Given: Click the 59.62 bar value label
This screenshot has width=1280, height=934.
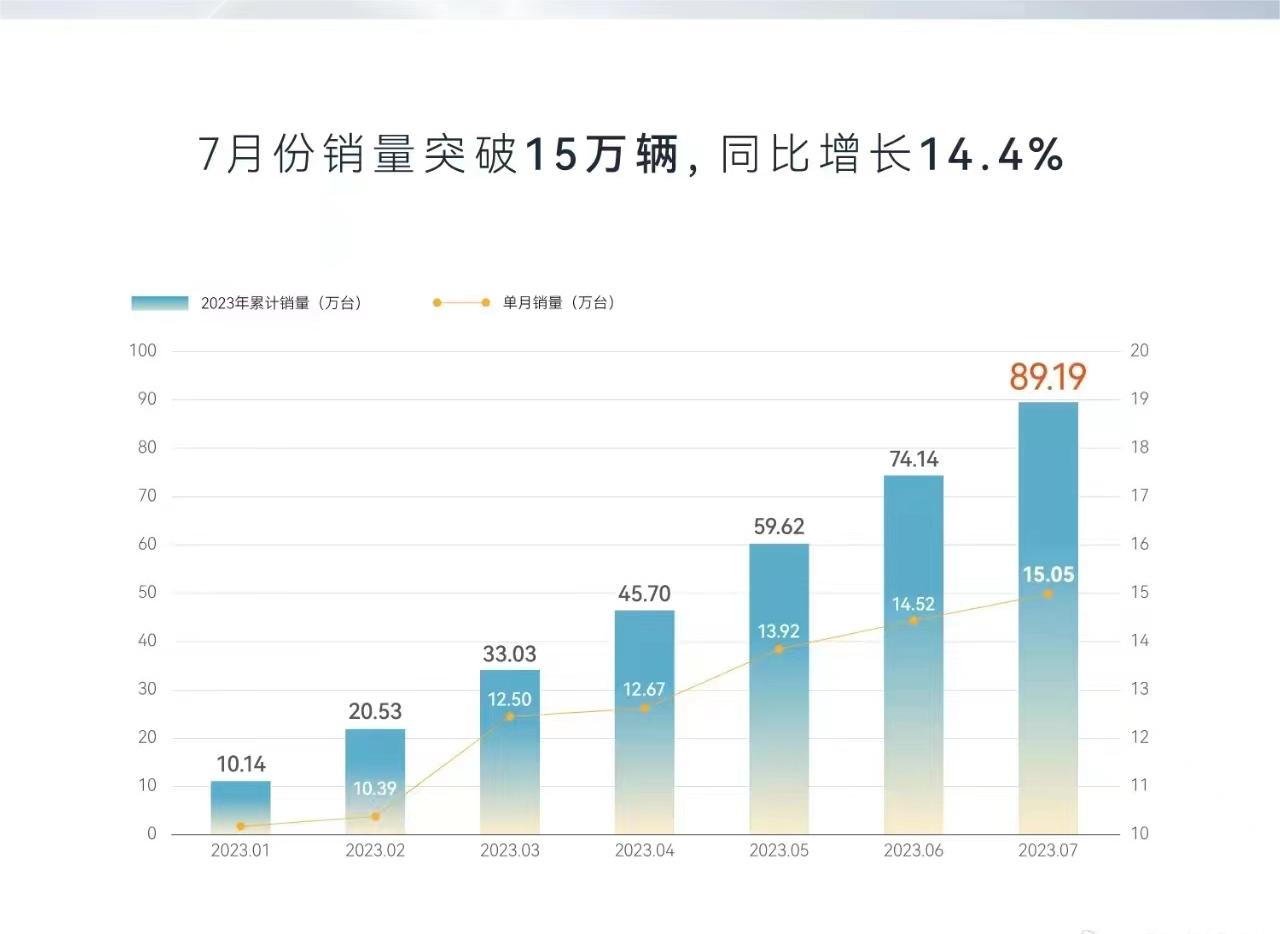Looking at the screenshot, I should click(x=778, y=527).
